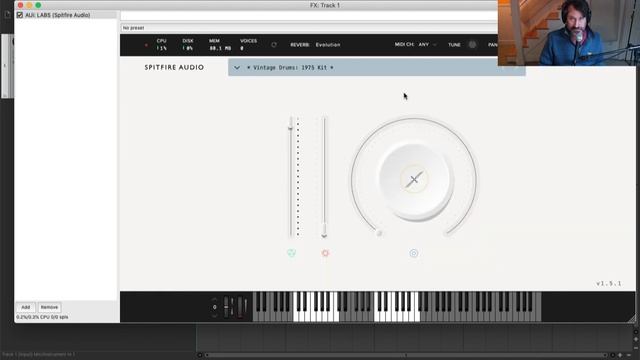The height and width of the screenshot is (360, 640).
Task: Click the TUNE knob
Action: pyautogui.click(x=472, y=44)
